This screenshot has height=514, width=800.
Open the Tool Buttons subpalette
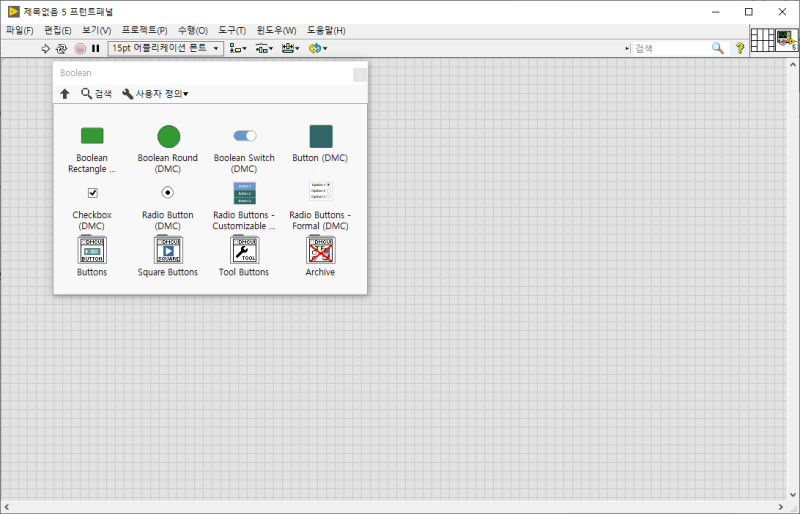[244, 256]
